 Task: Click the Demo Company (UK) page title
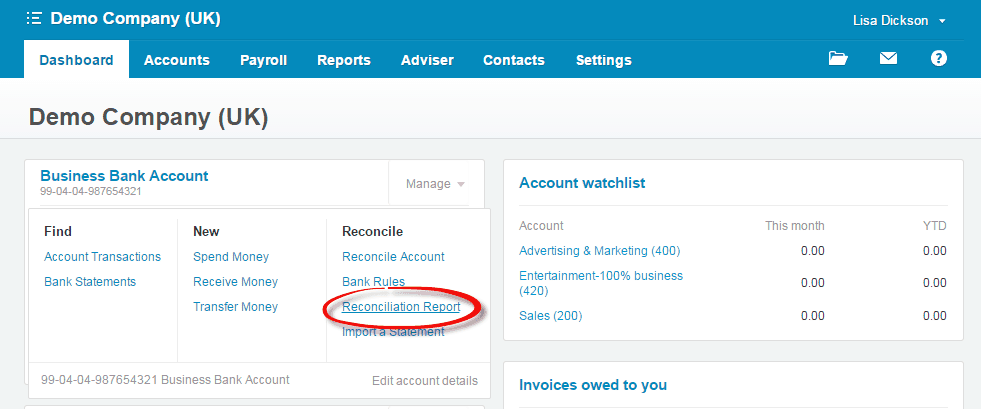pos(148,118)
